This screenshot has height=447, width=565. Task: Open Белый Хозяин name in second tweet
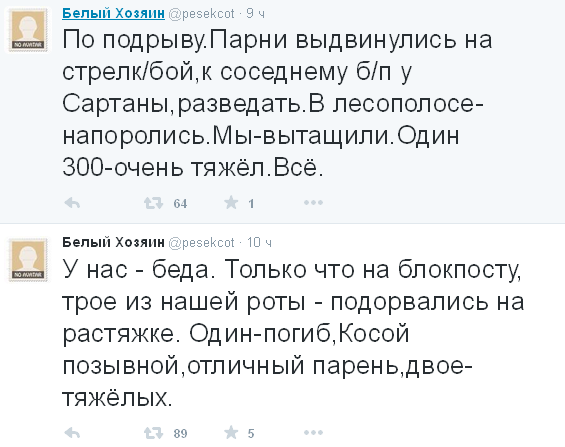[114, 242]
